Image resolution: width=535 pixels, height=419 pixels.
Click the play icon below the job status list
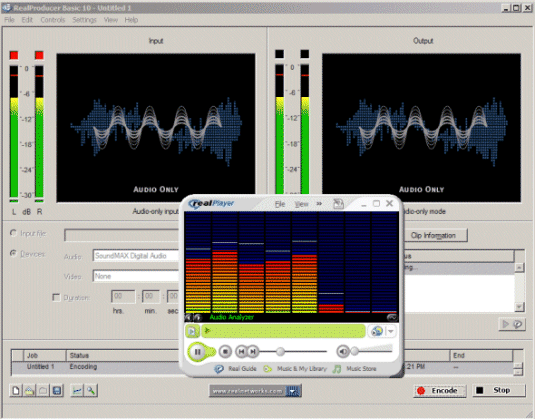click(x=505, y=324)
